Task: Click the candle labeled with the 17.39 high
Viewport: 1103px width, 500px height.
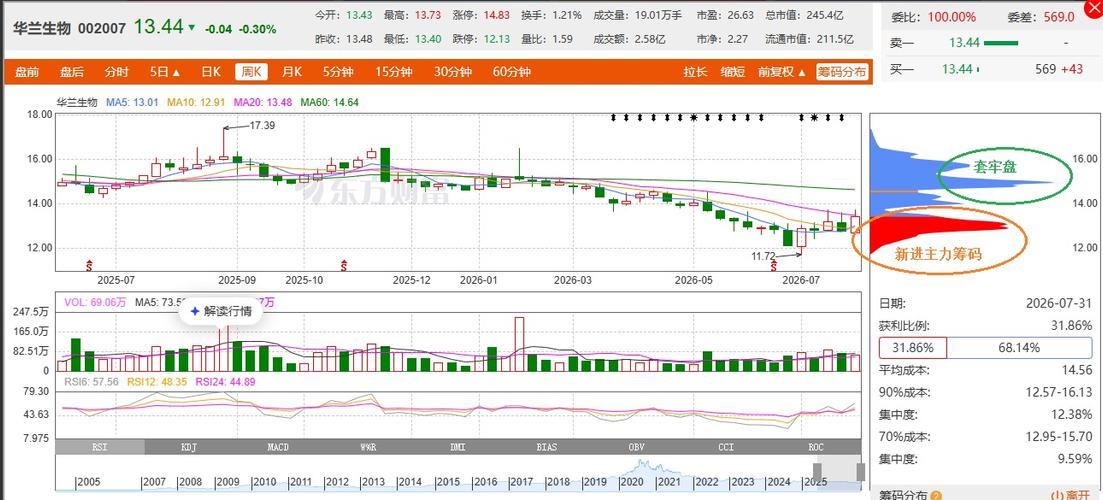Action: point(224,143)
